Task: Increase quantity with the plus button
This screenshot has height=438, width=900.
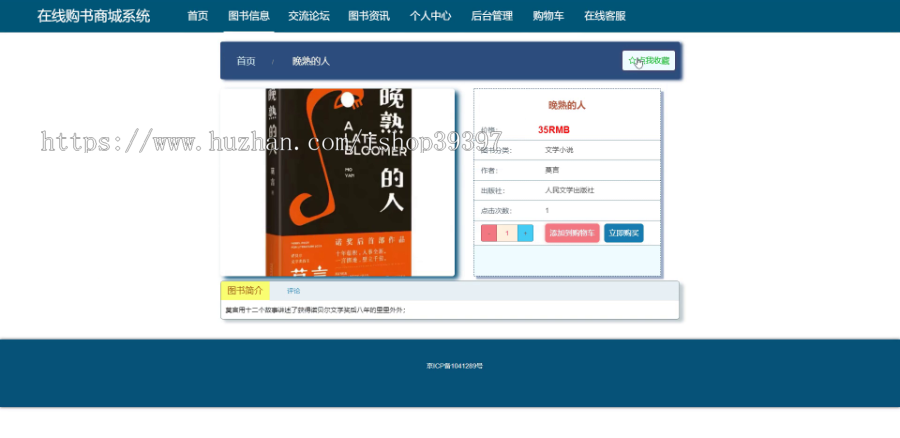Action: (525, 233)
